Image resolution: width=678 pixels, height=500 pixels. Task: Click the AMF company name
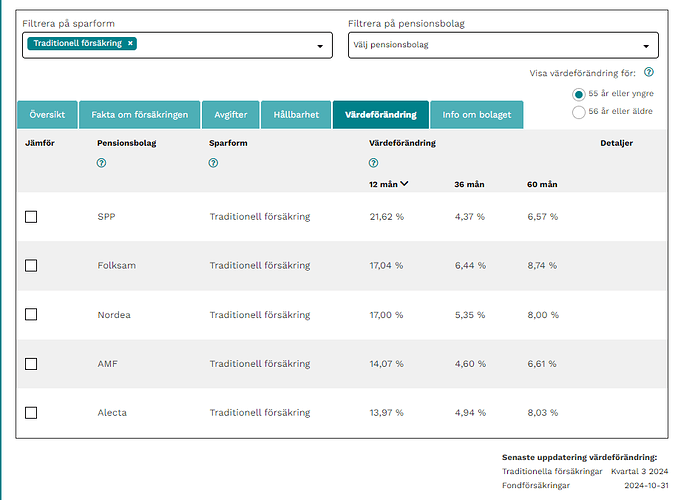click(108, 364)
